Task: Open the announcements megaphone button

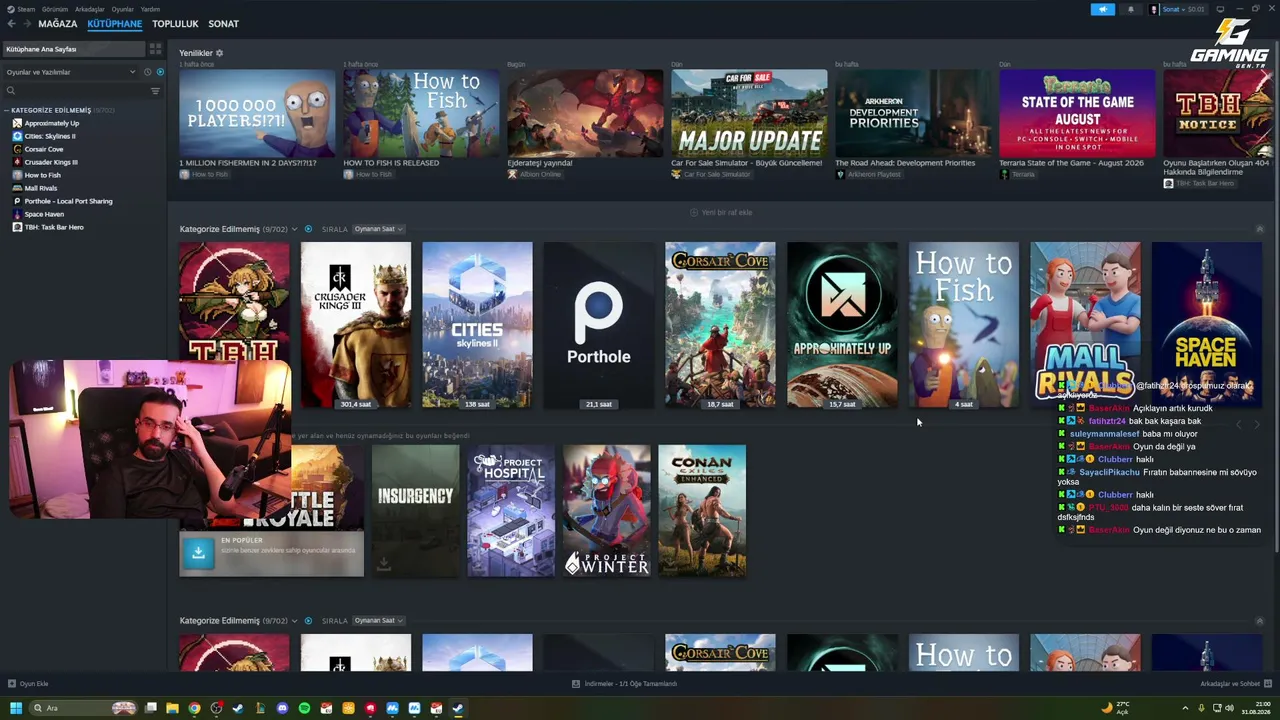Action: click(1103, 9)
